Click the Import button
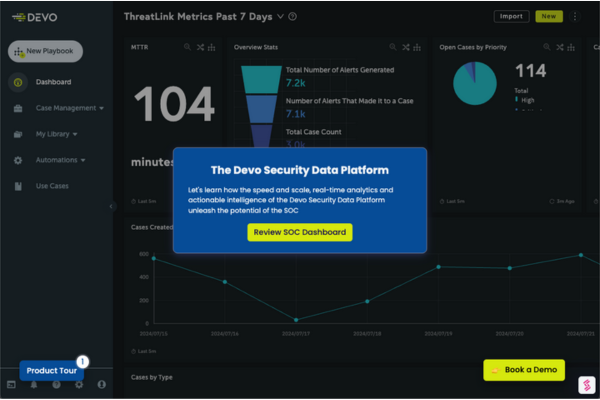Screen dimensions: 600x400 pyautogui.click(x=511, y=17)
